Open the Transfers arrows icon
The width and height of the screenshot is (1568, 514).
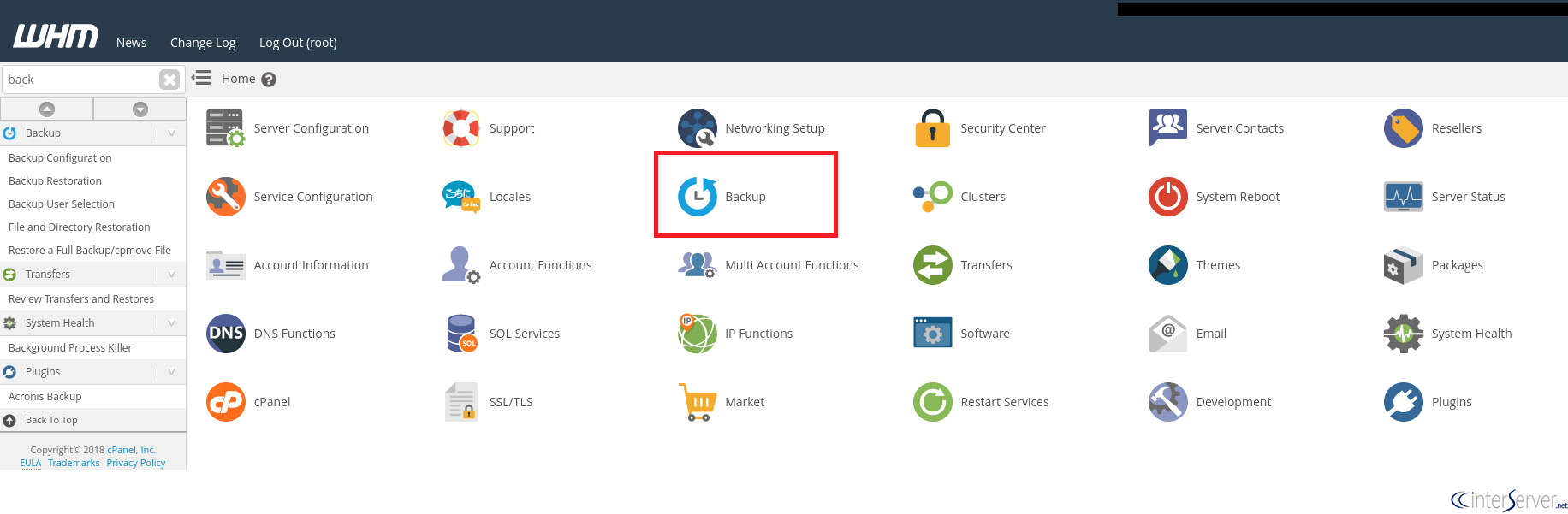[933, 265]
